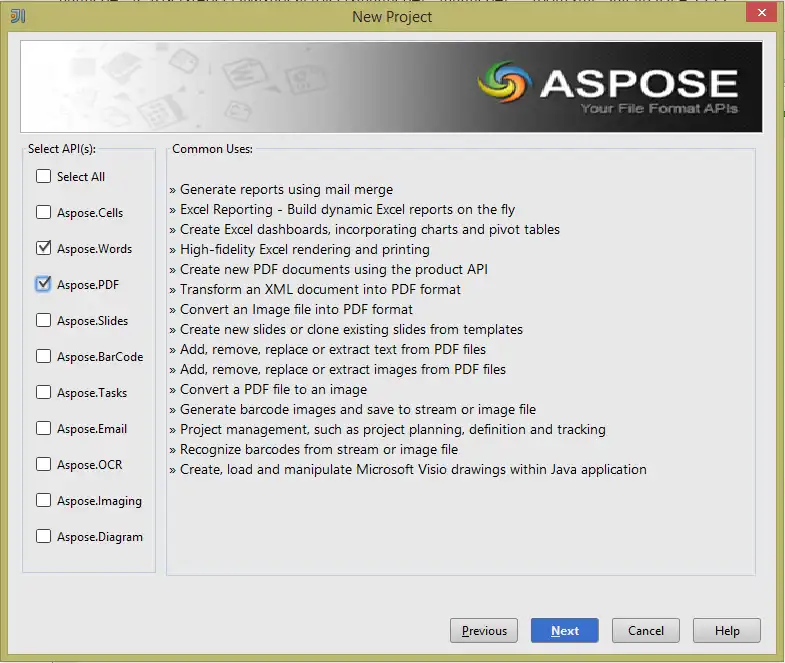Check the Aspose.Email option
The height and width of the screenshot is (663, 785).
pos(44,429)
